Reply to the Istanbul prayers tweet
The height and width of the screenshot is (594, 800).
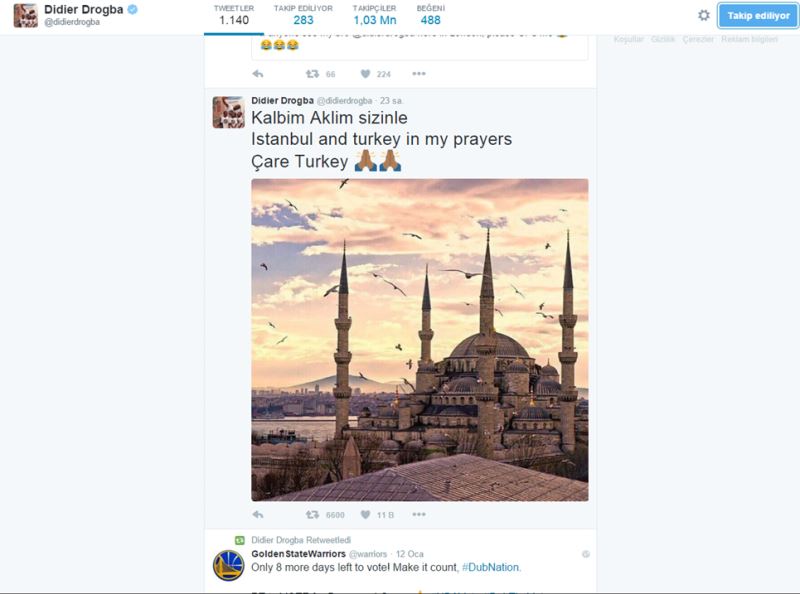coord(258,514)
